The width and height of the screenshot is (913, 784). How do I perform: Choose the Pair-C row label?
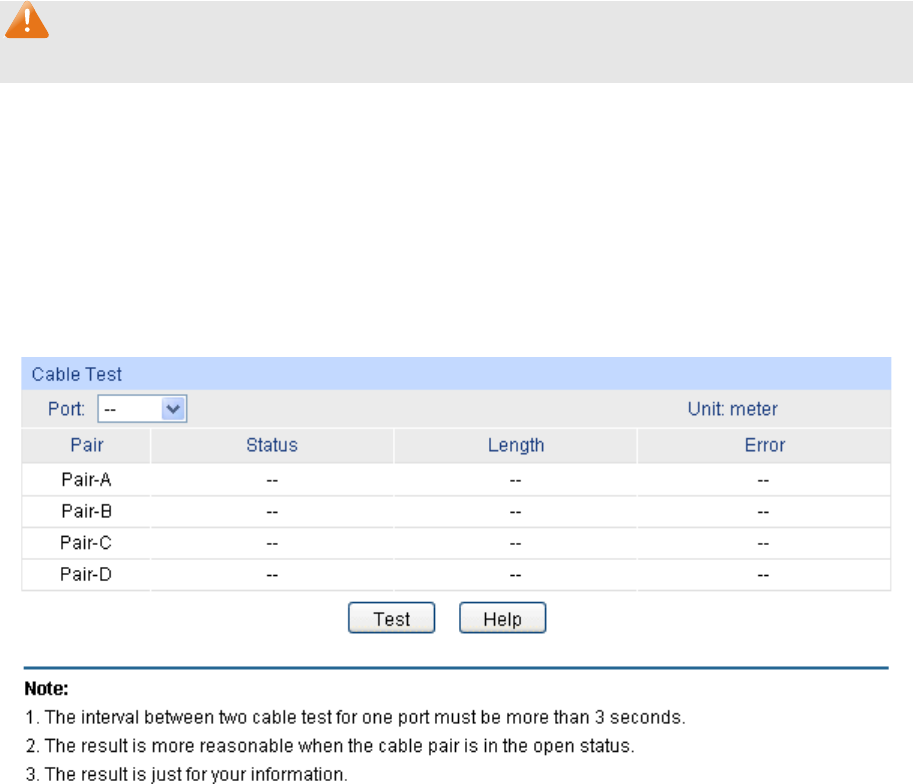pos(86,543)
